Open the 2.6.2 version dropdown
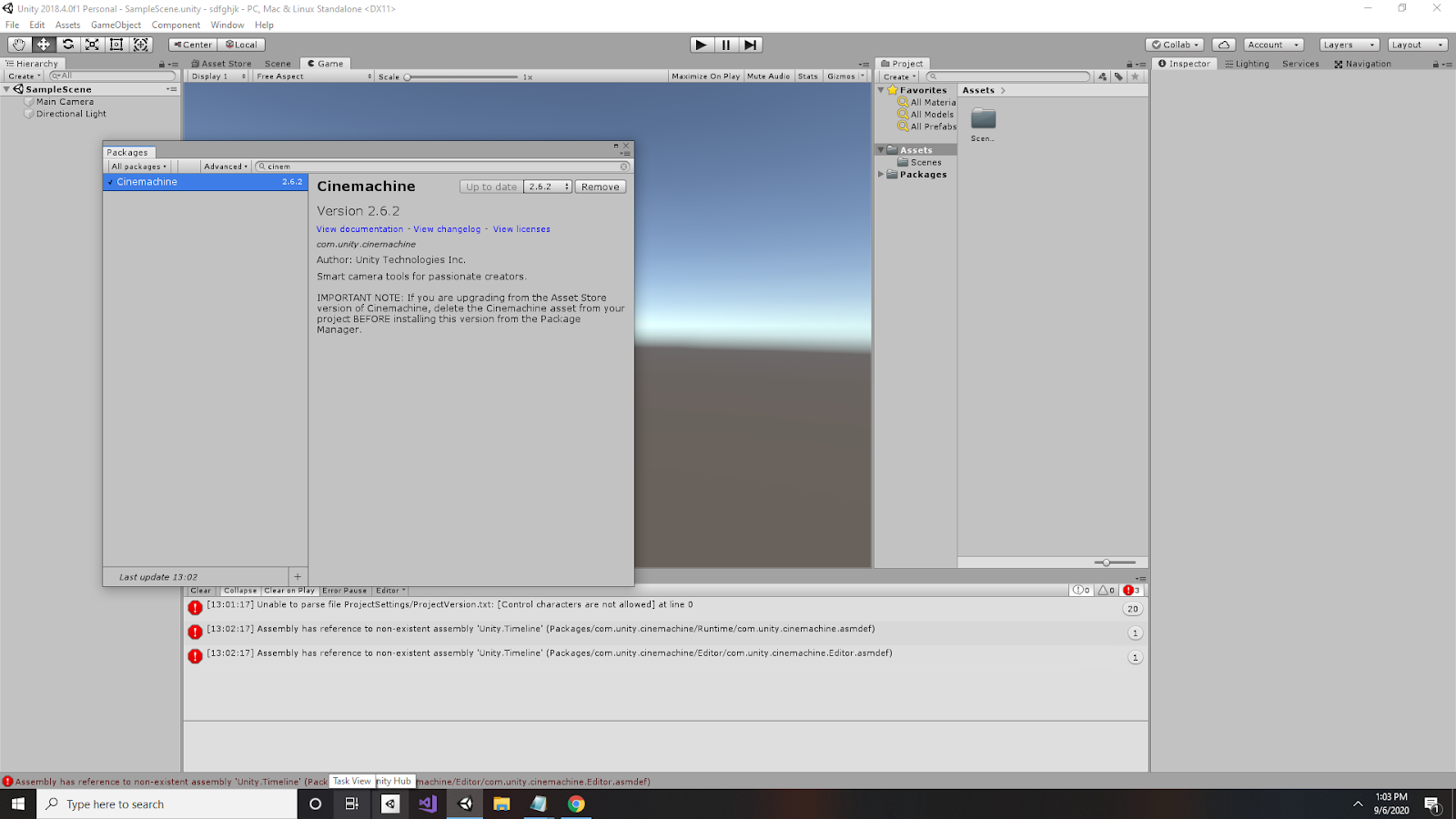Screen dimensions: 1456x819 tap(548, 187)
